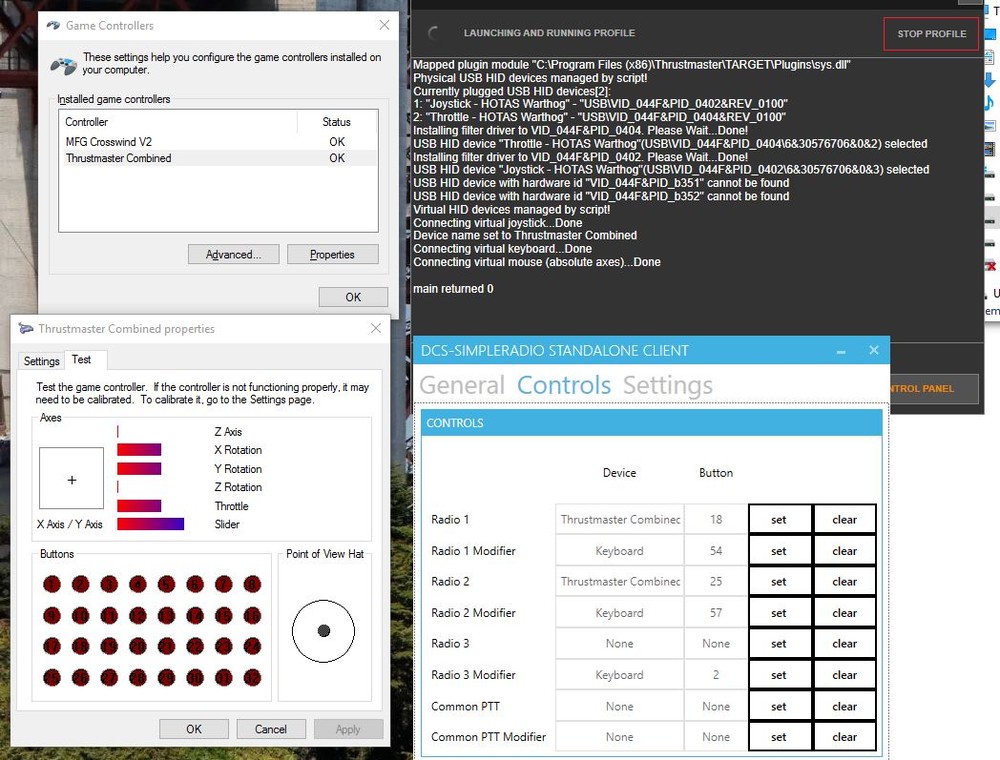Minimize the DCS-SimpleRadio Standalone Client
Image resolution: width=1000 pixels, height=760 pixels.
(x=841, y=351)
